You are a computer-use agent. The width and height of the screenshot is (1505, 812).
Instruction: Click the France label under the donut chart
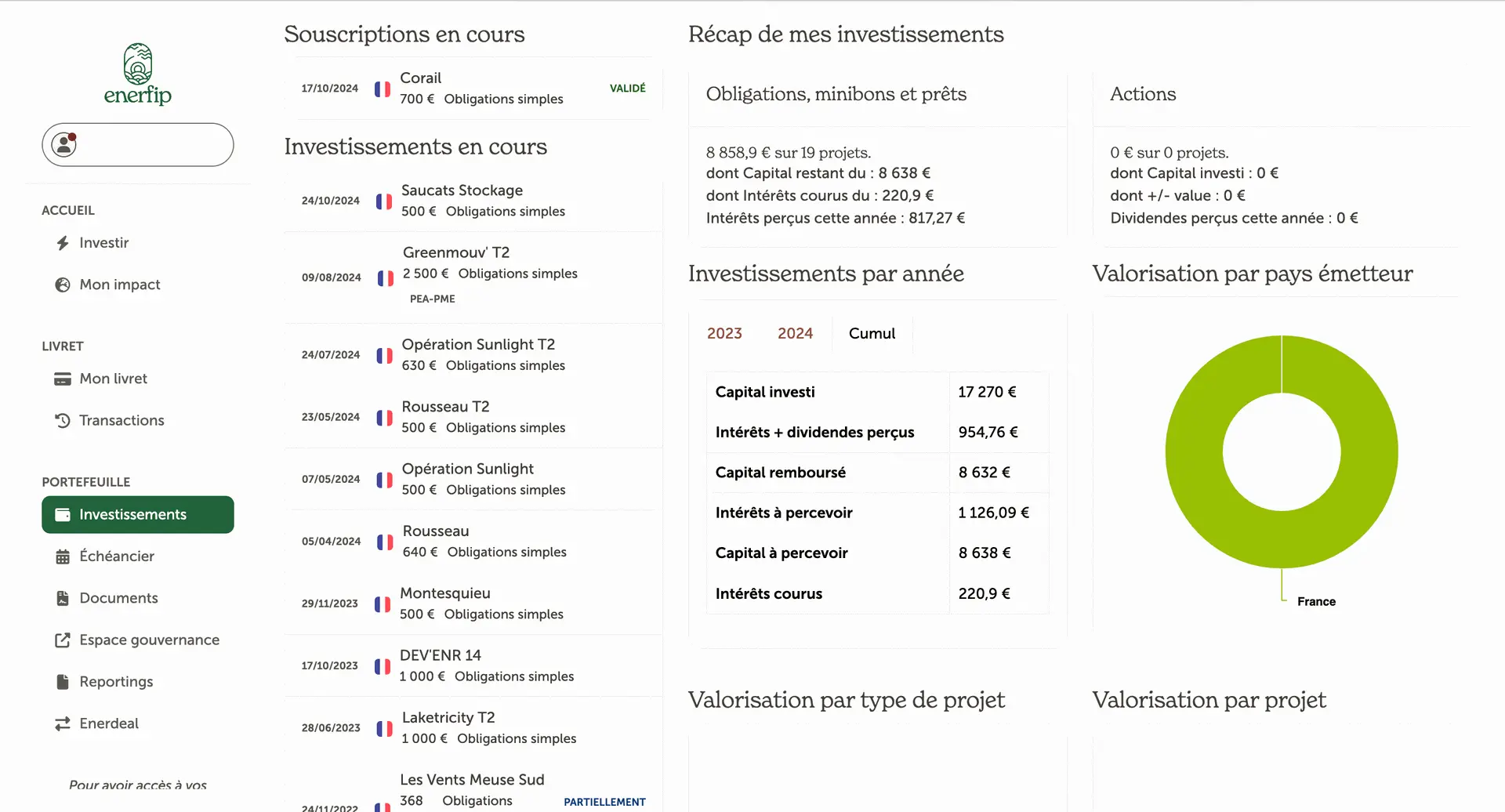pos(1316,602)
